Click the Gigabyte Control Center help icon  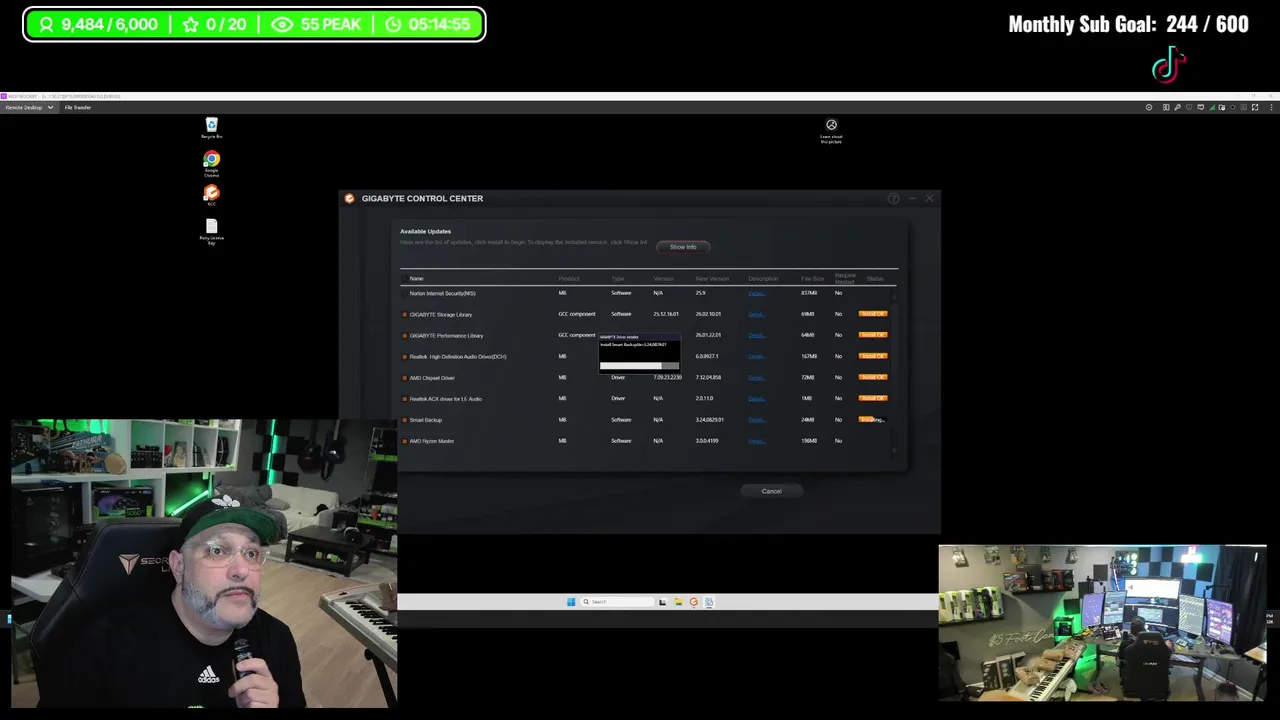click(x=893, y=198)
